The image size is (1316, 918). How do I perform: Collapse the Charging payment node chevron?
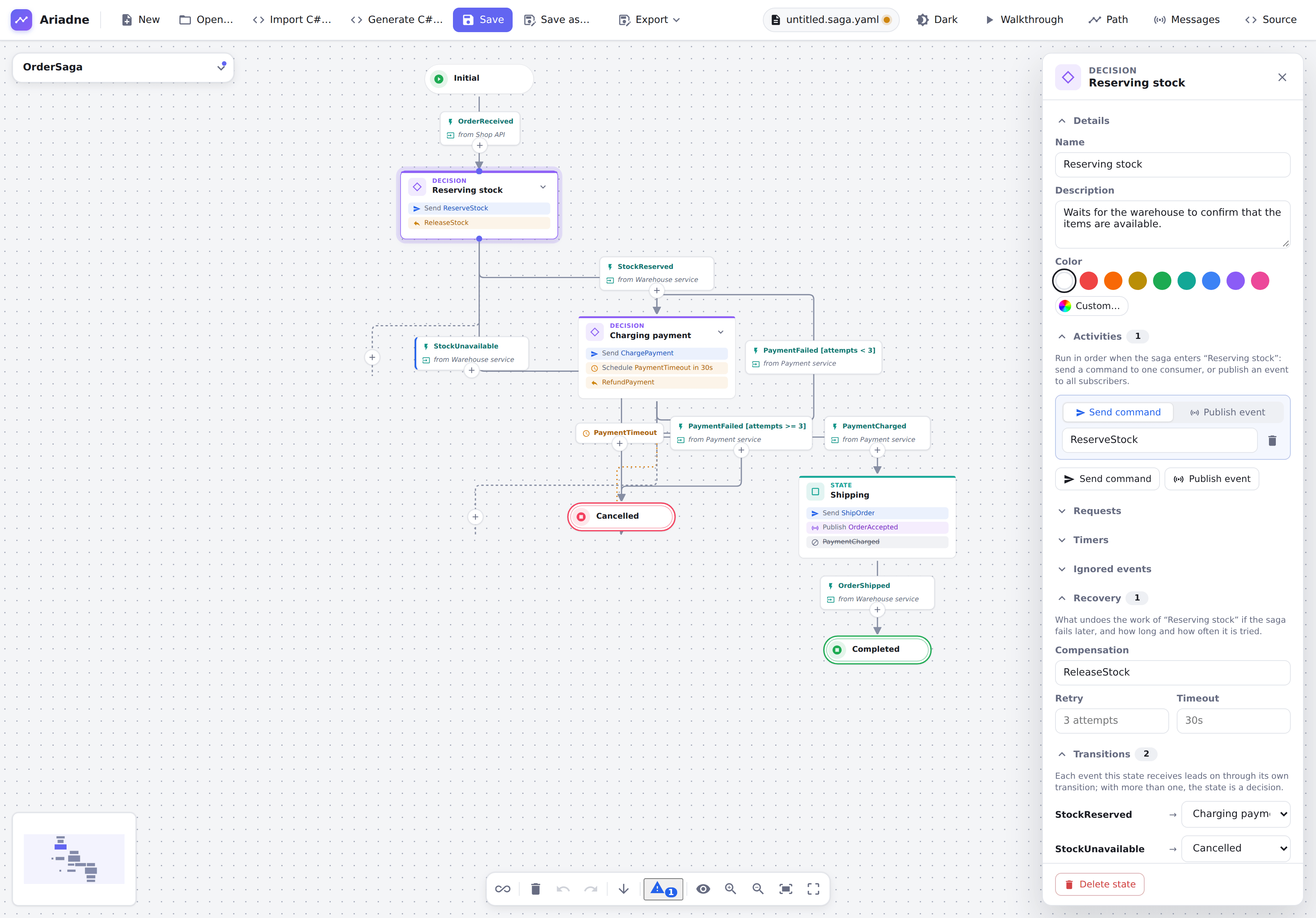coord(720,332)
